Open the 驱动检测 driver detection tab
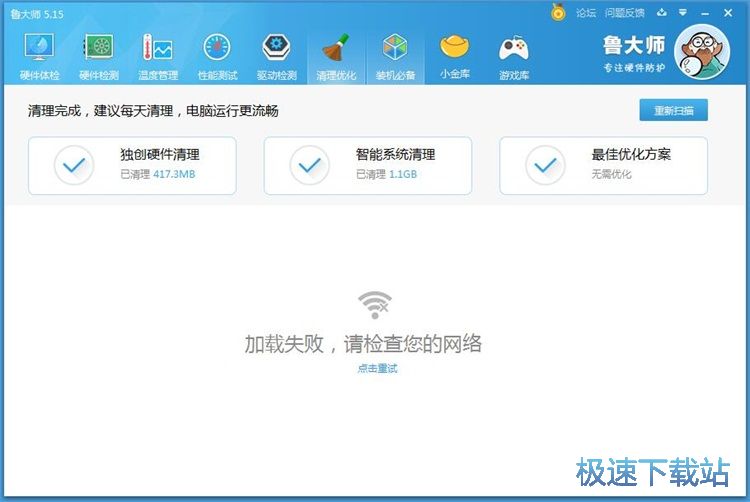 point(276,57)
